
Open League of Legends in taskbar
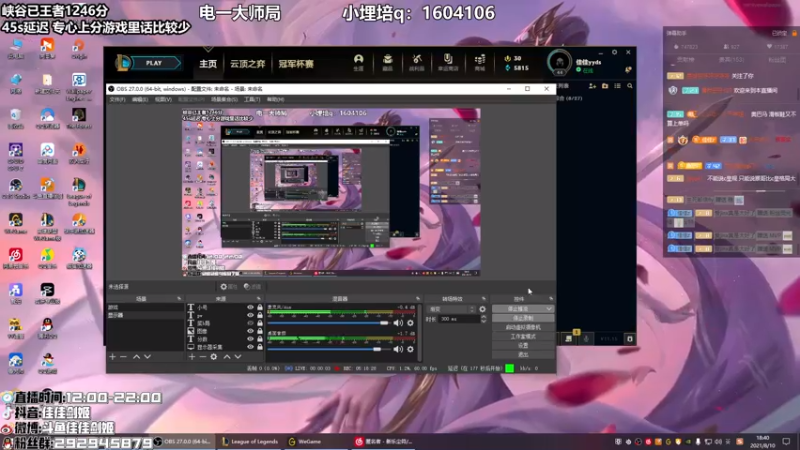click(x=249, y=441)
